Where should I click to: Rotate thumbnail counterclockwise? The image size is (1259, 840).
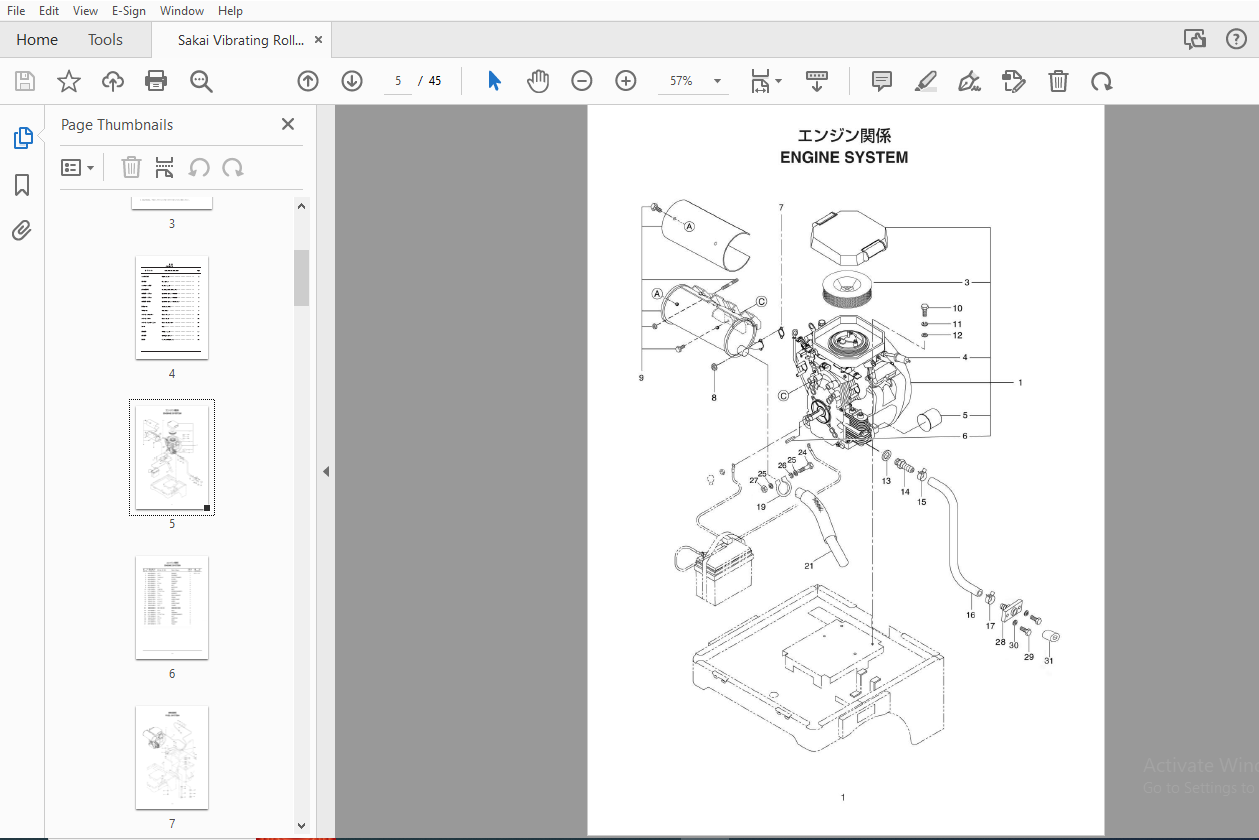199,167
